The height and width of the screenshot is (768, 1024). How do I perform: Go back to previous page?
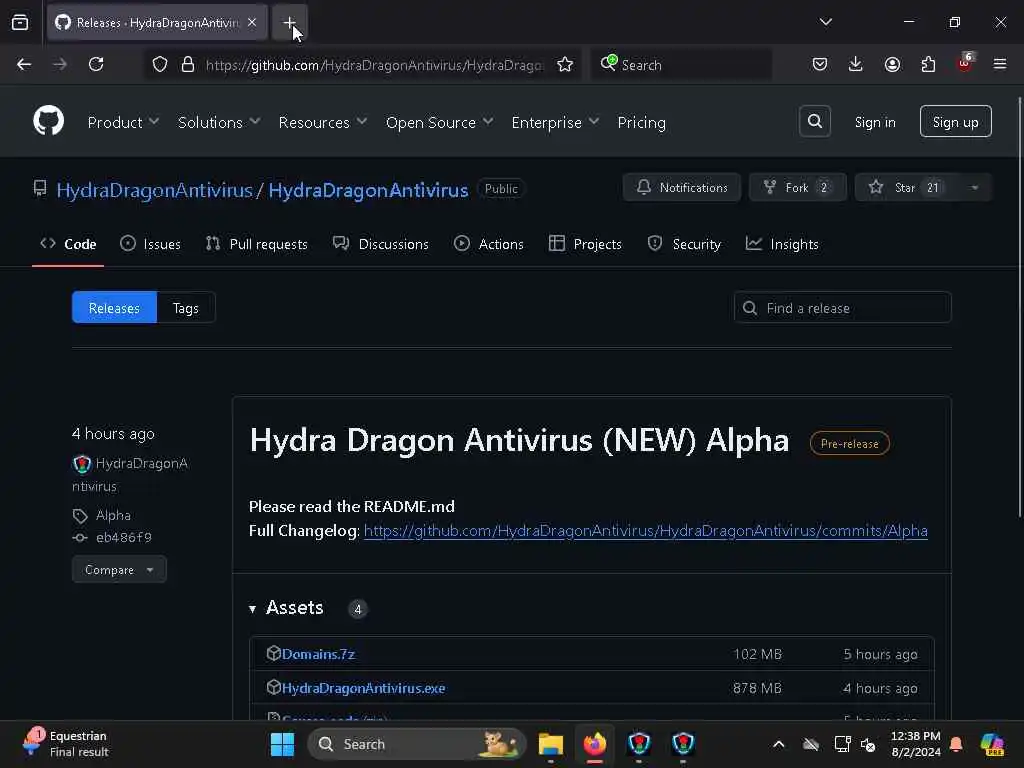tap(24, 64)
